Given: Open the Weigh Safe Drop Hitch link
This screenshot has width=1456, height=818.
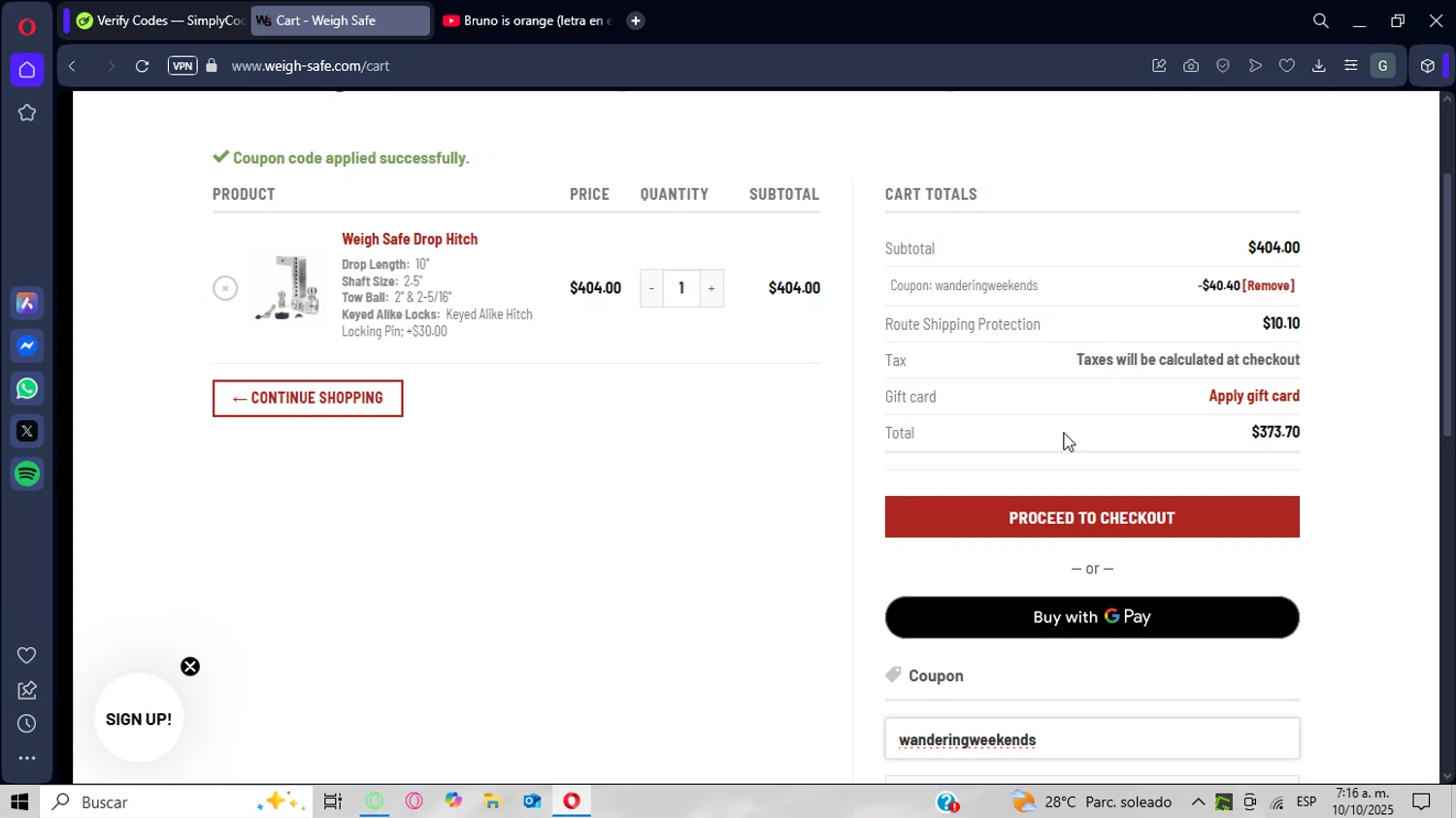Looking at the screenshot, I should coord(410,239).
